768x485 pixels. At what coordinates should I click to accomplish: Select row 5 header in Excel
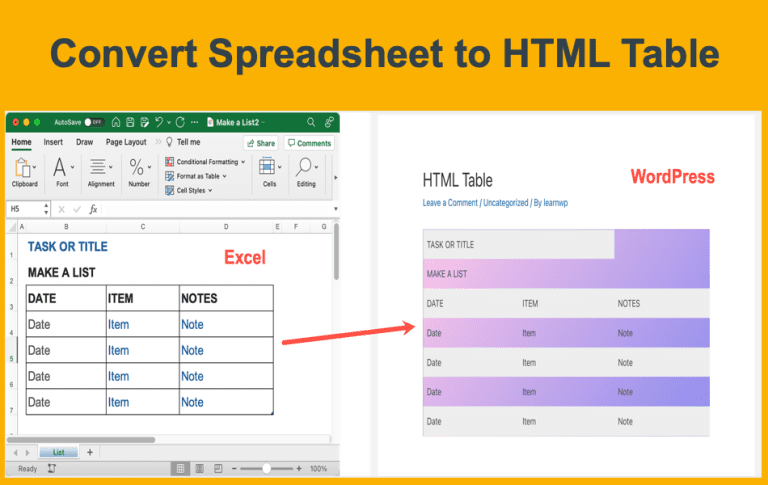(x=11, y=350)
